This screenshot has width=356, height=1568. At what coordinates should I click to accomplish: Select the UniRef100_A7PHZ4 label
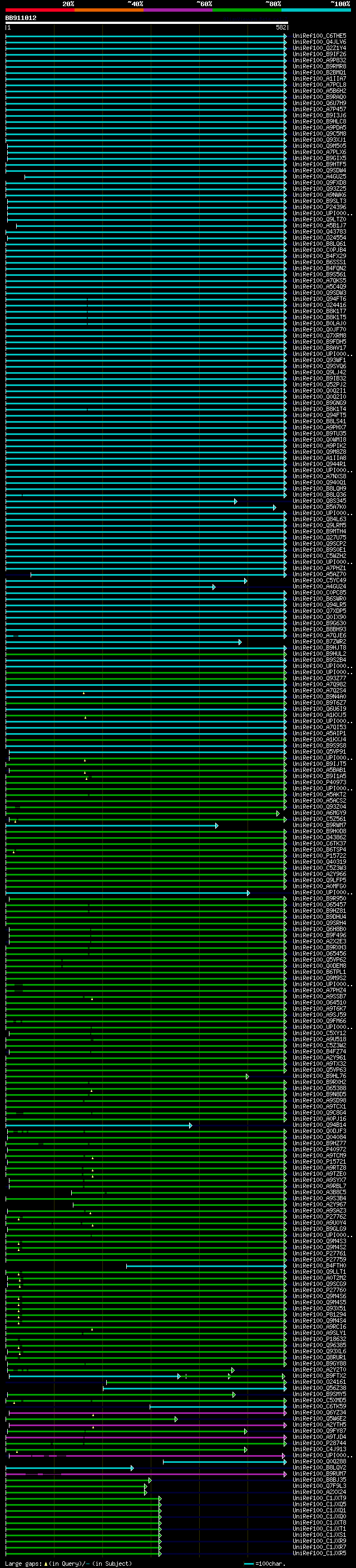click(x=319, y=990)
